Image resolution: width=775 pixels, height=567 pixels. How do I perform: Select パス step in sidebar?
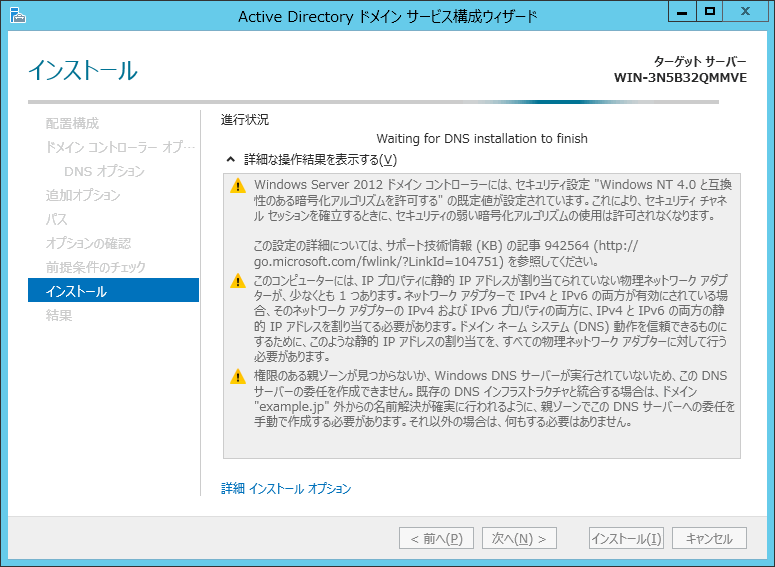(56, 219)
